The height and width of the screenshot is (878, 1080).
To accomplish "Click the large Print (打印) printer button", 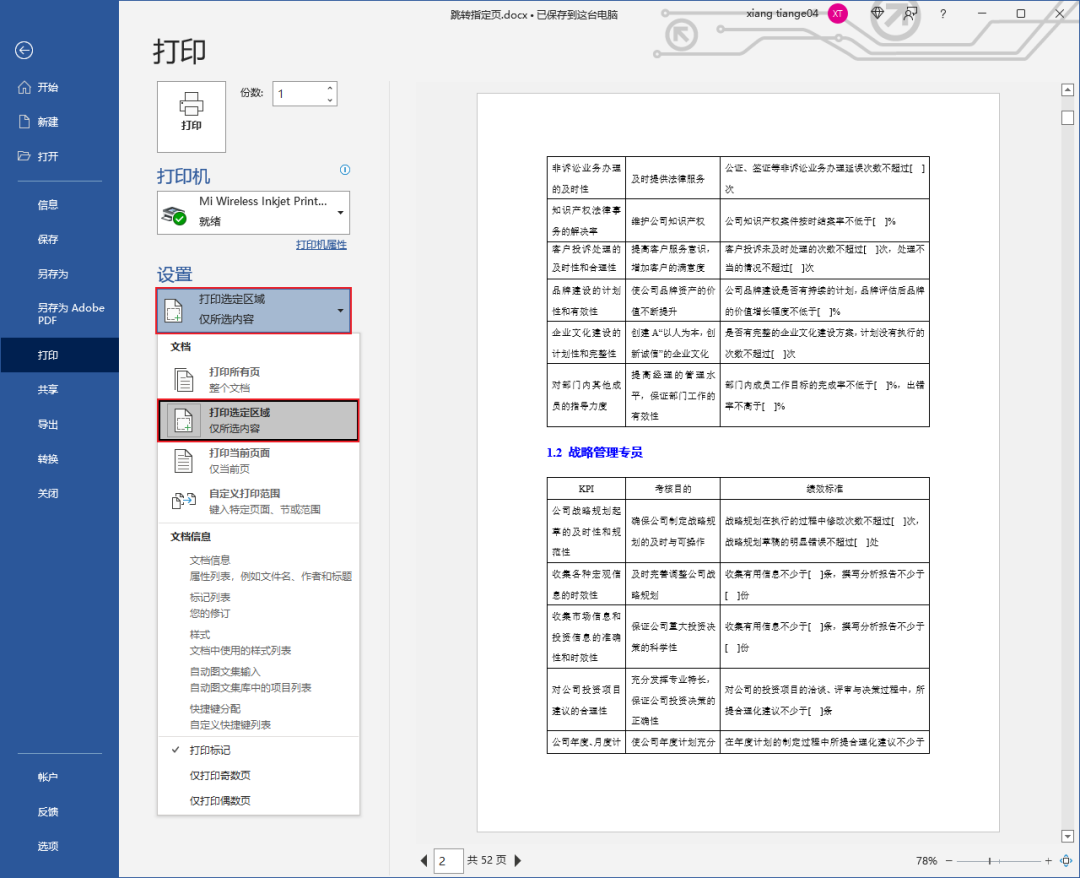I will pos(191,116).
